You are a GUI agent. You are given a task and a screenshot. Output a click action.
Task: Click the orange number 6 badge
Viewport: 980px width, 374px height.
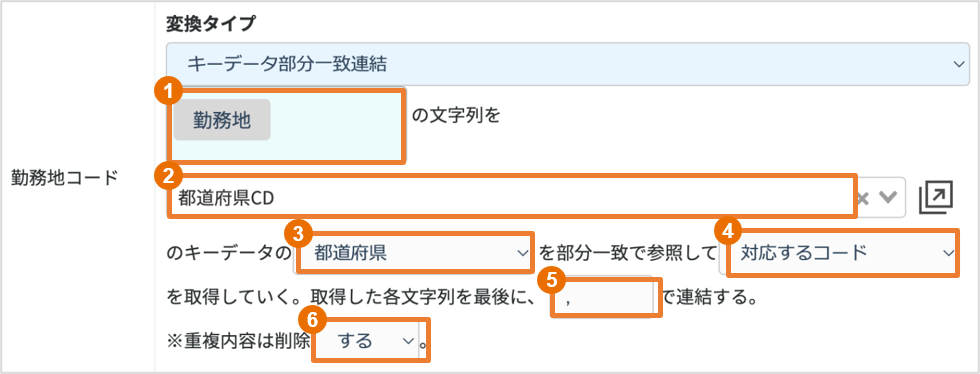[315, 320]
